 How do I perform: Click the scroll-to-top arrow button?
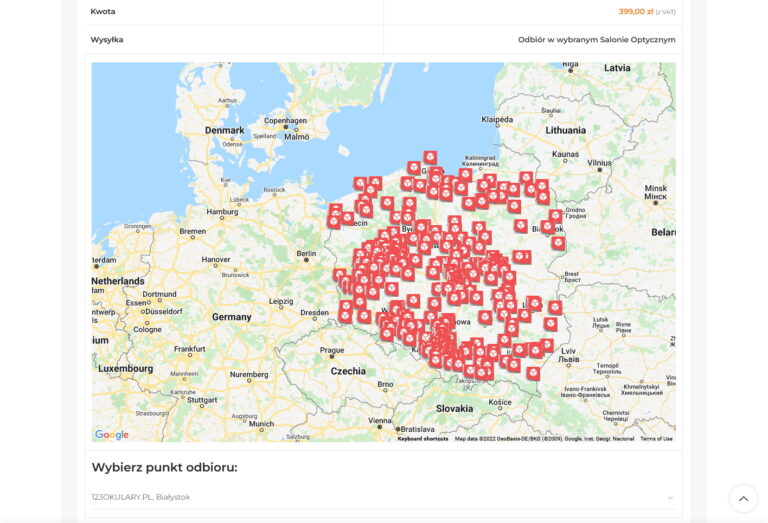coord(743,498)
